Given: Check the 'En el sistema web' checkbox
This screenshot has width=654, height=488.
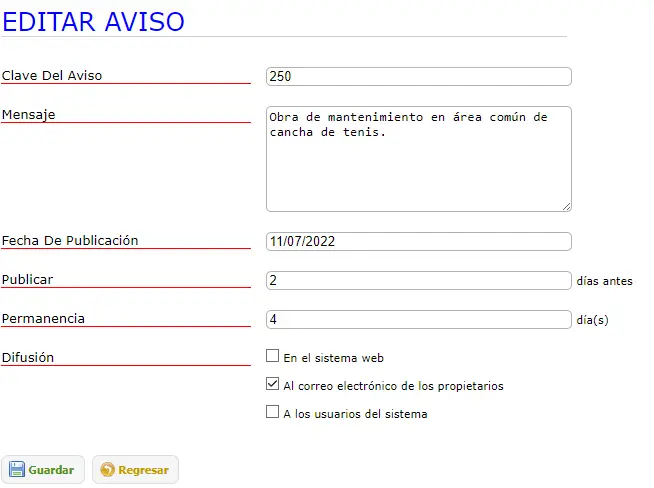Looking at the screenshot, I should 272,356.
